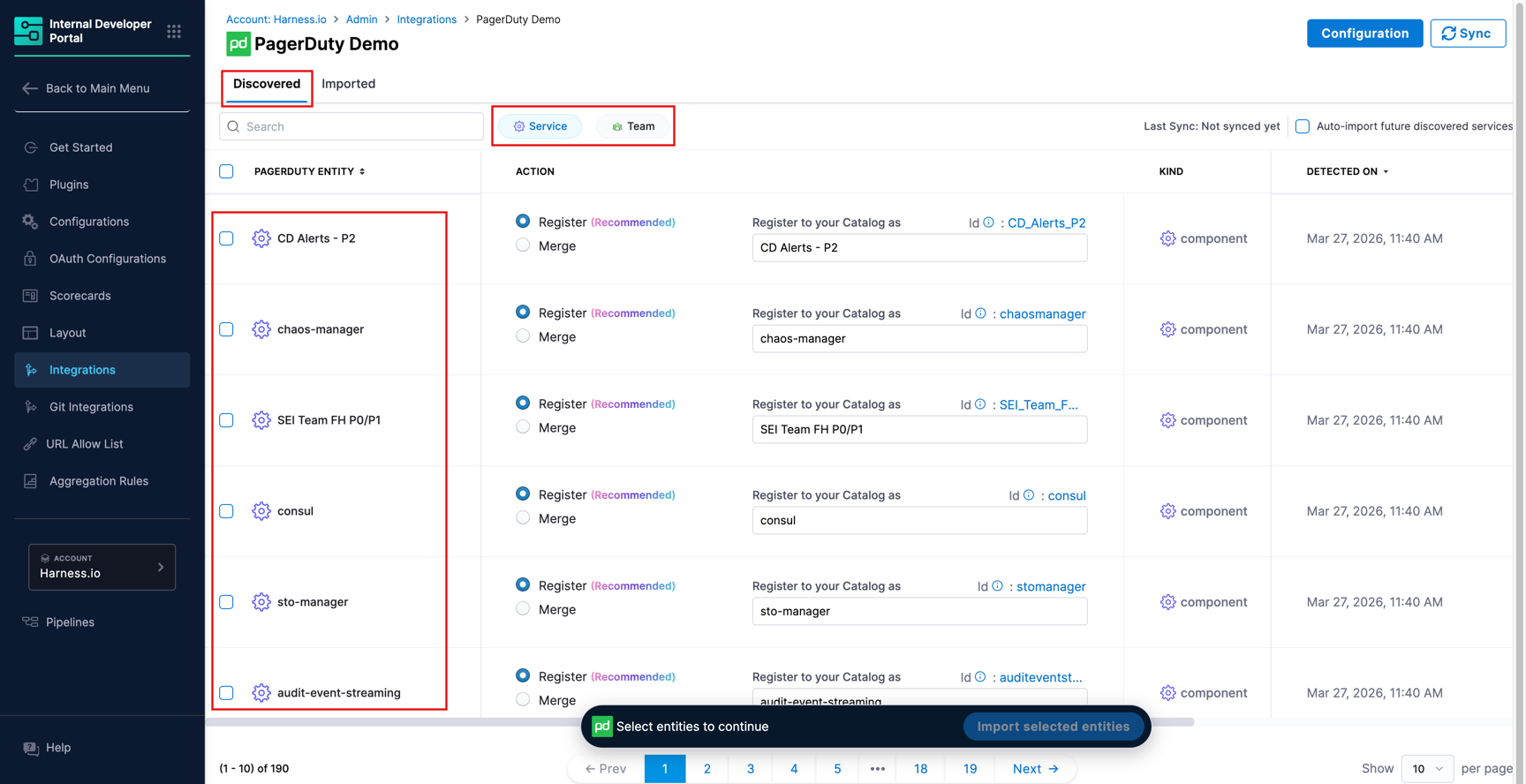Switch to the Imported tab
Image resolution: width=1526 pixels, height=784 pixels.
(348, 84)
